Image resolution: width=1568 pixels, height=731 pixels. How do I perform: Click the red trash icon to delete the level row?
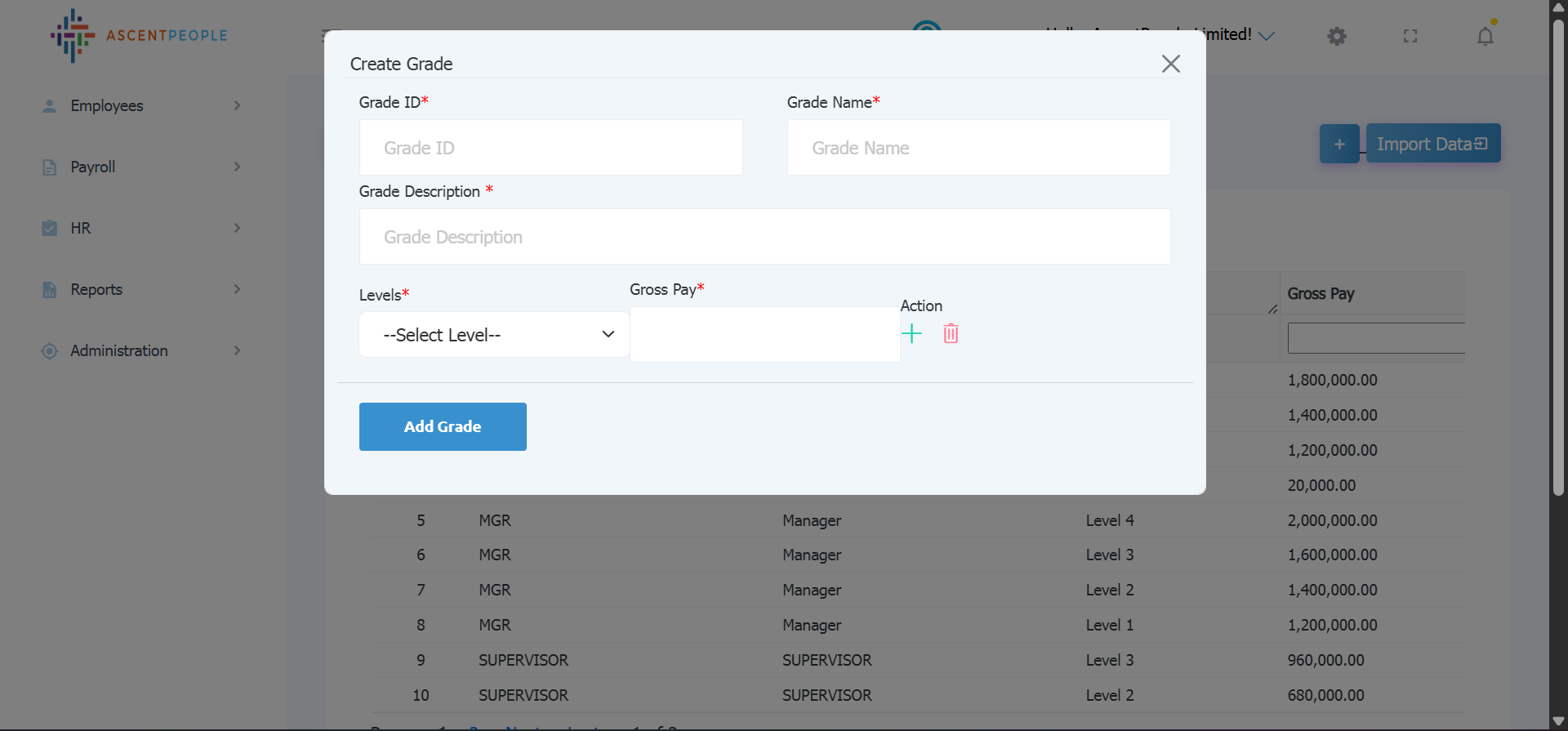click(951, 333)
